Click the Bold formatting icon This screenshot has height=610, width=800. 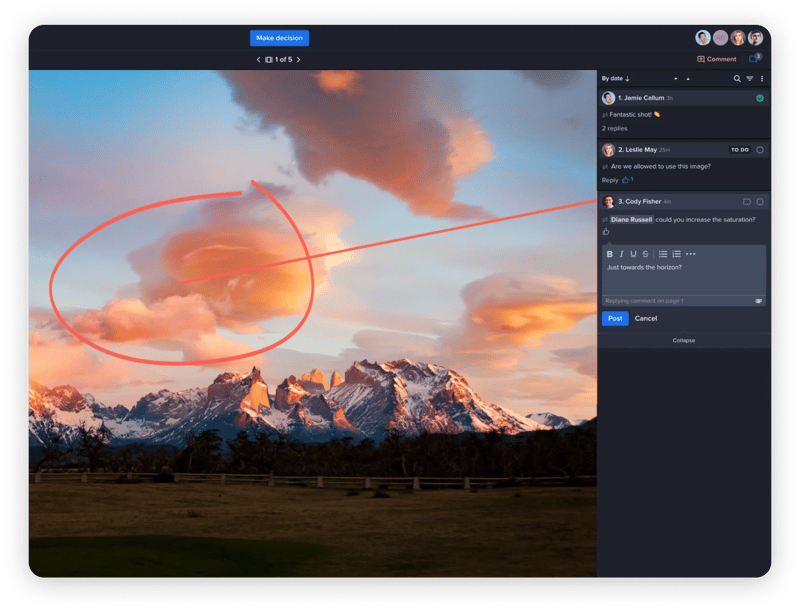(x=610, y=254)
